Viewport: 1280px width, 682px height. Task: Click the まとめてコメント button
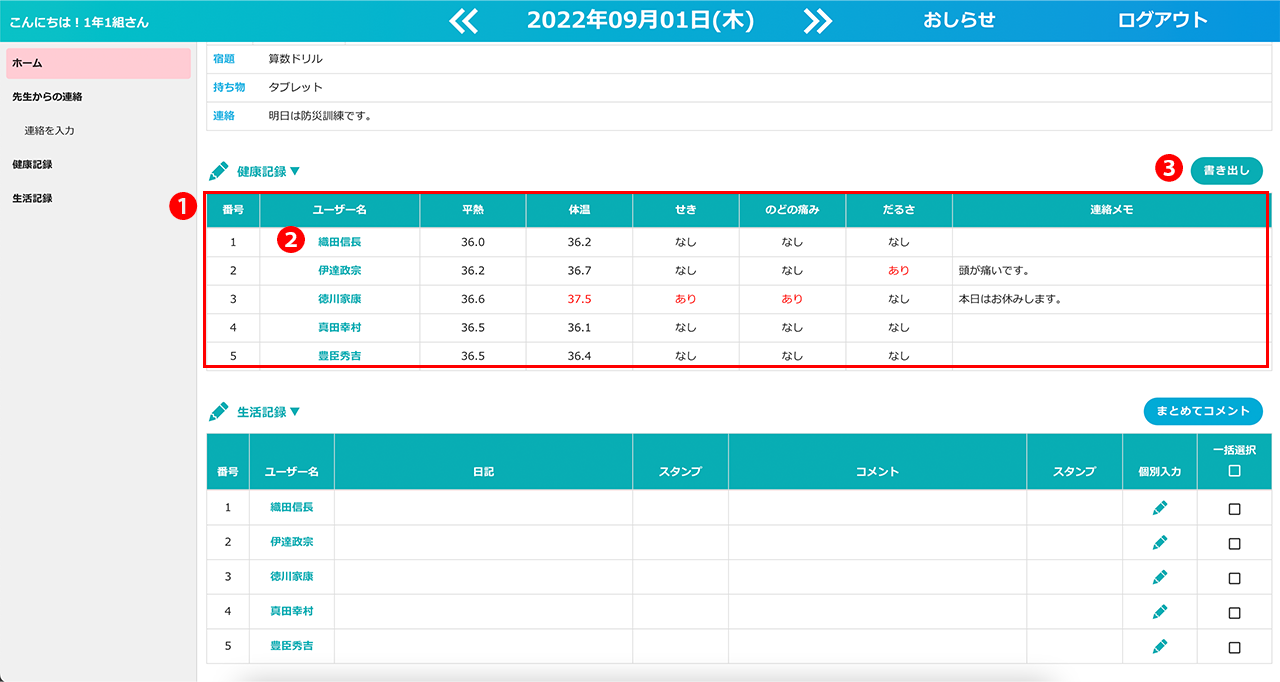(1203, 411)
